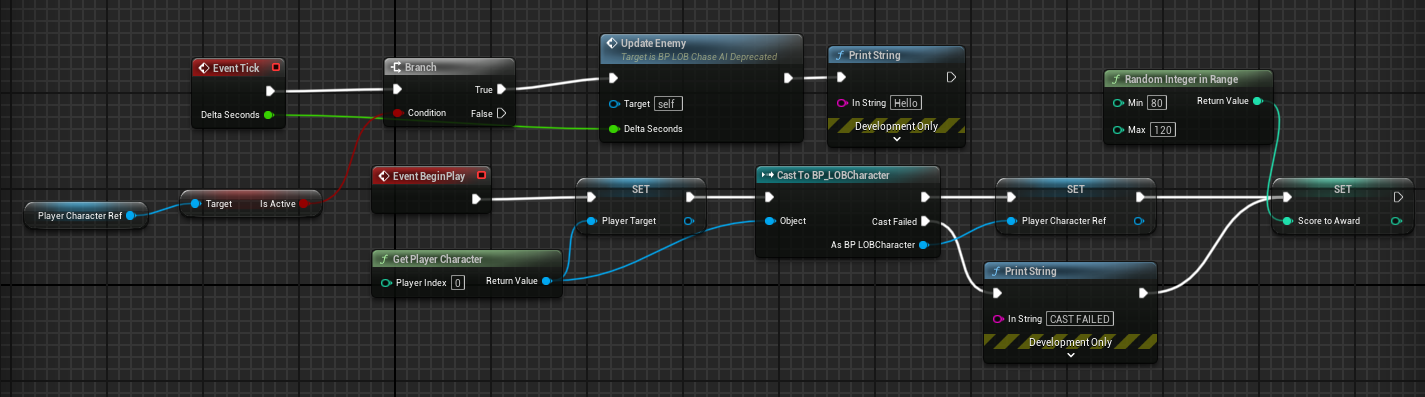This screenshot has width=1425, height=397.
Task: Click the Score to Award input pin
Action: (x=1289, y=221)
